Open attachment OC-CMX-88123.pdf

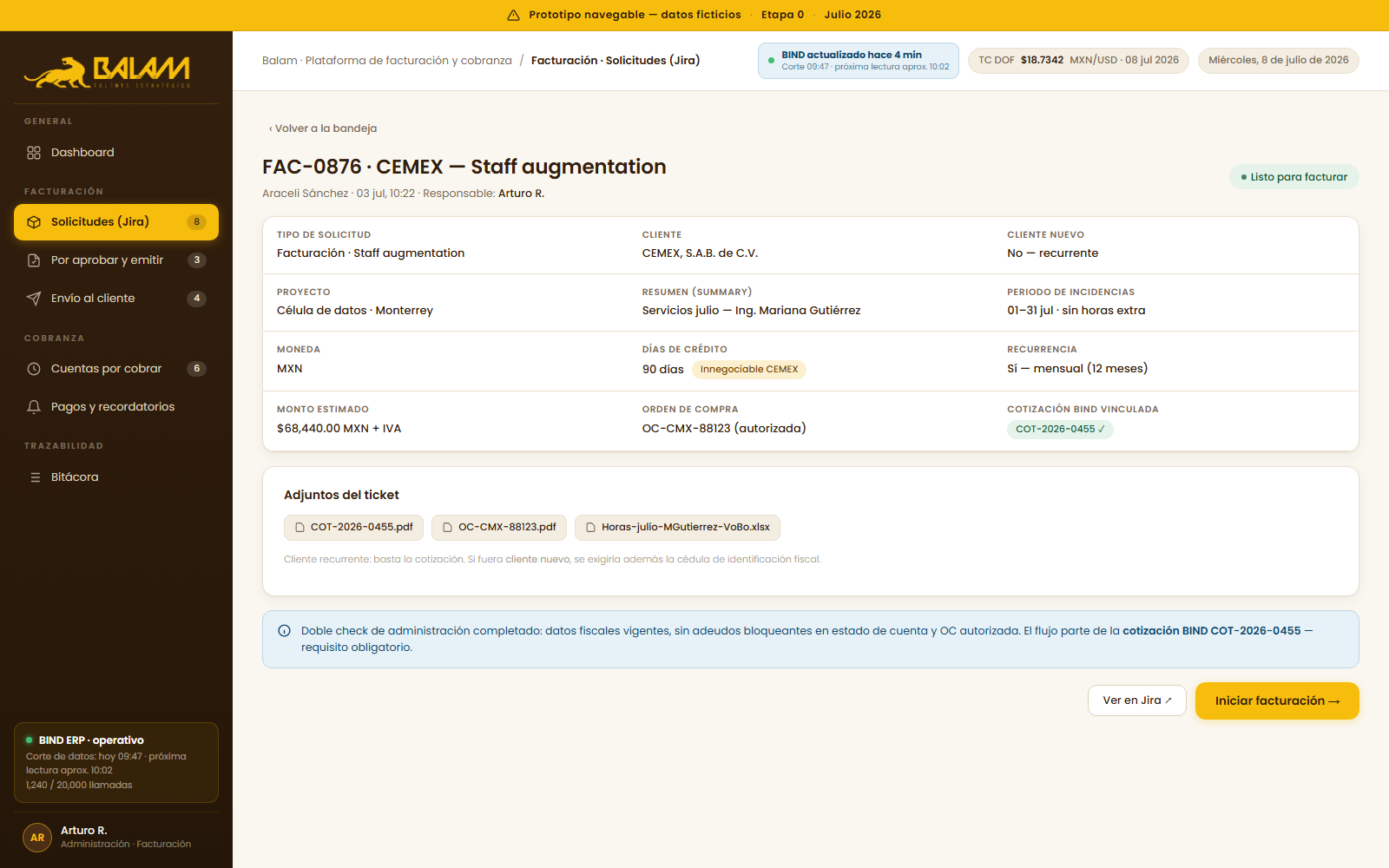point(499,528)
